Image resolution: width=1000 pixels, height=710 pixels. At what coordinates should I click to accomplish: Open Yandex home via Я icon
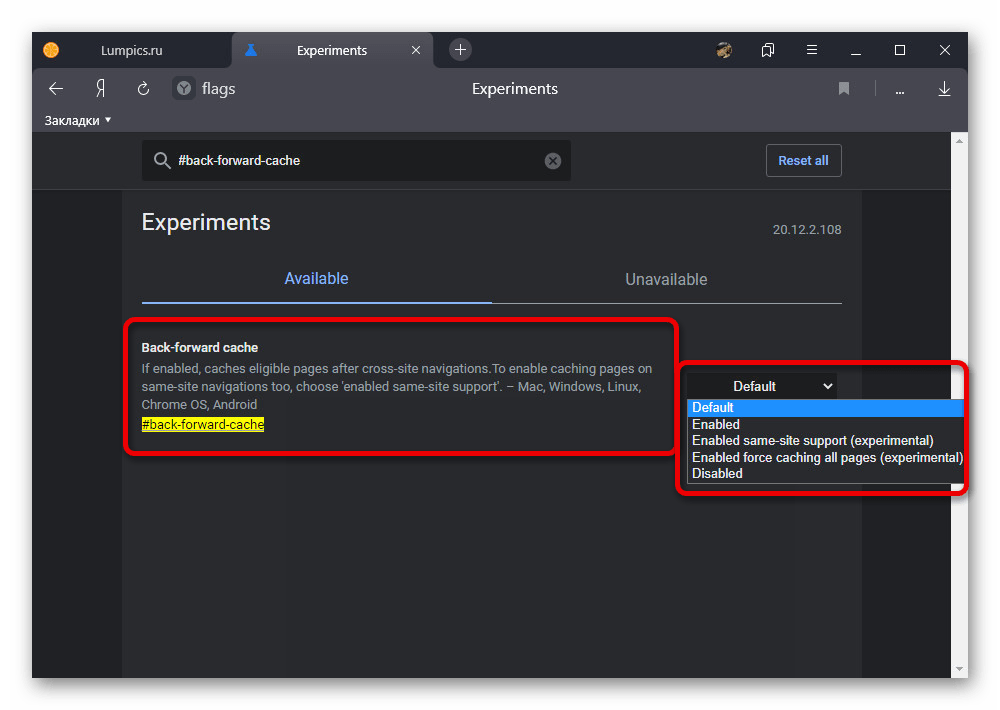point(100,89)
